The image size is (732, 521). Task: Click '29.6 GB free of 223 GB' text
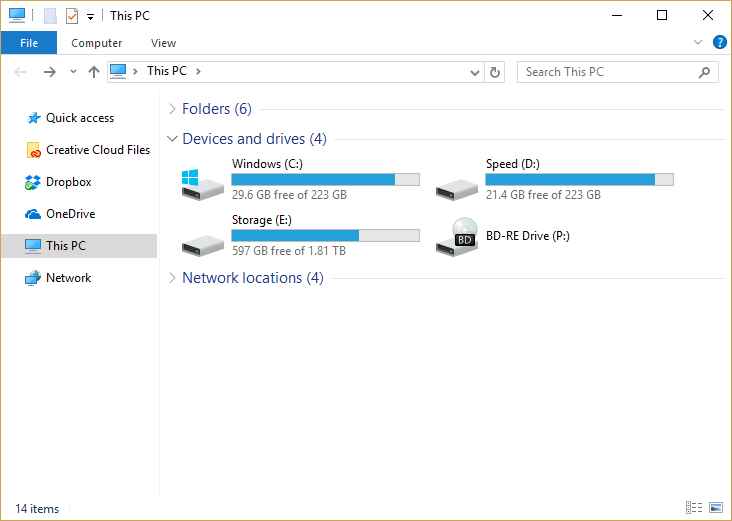289,195
